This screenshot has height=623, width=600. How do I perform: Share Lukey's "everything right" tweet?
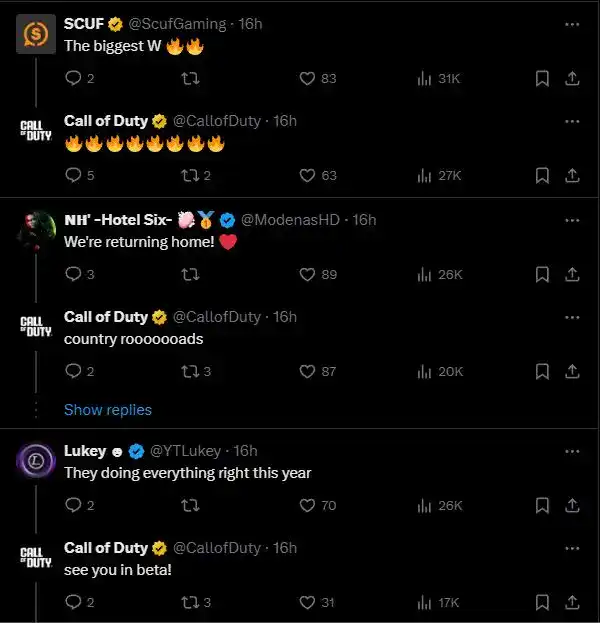[x=572, y=505]
